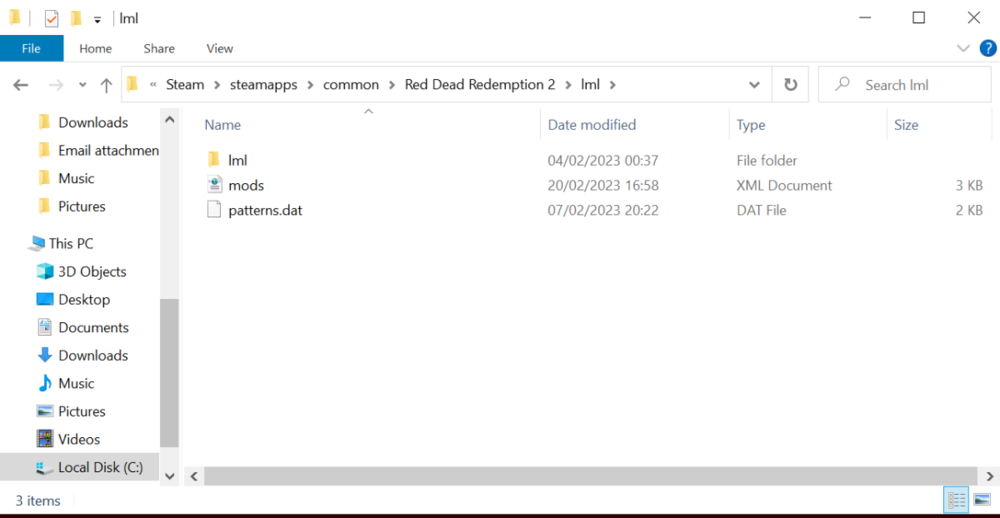Click steamapps in the address path

[x=263, y=85]
